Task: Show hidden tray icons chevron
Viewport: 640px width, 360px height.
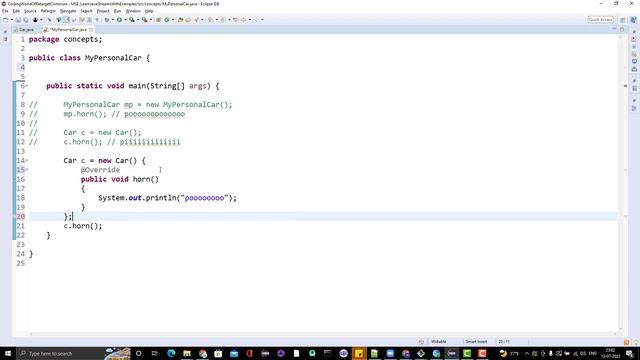Action: pyautogui.click(x=527, y=353)
